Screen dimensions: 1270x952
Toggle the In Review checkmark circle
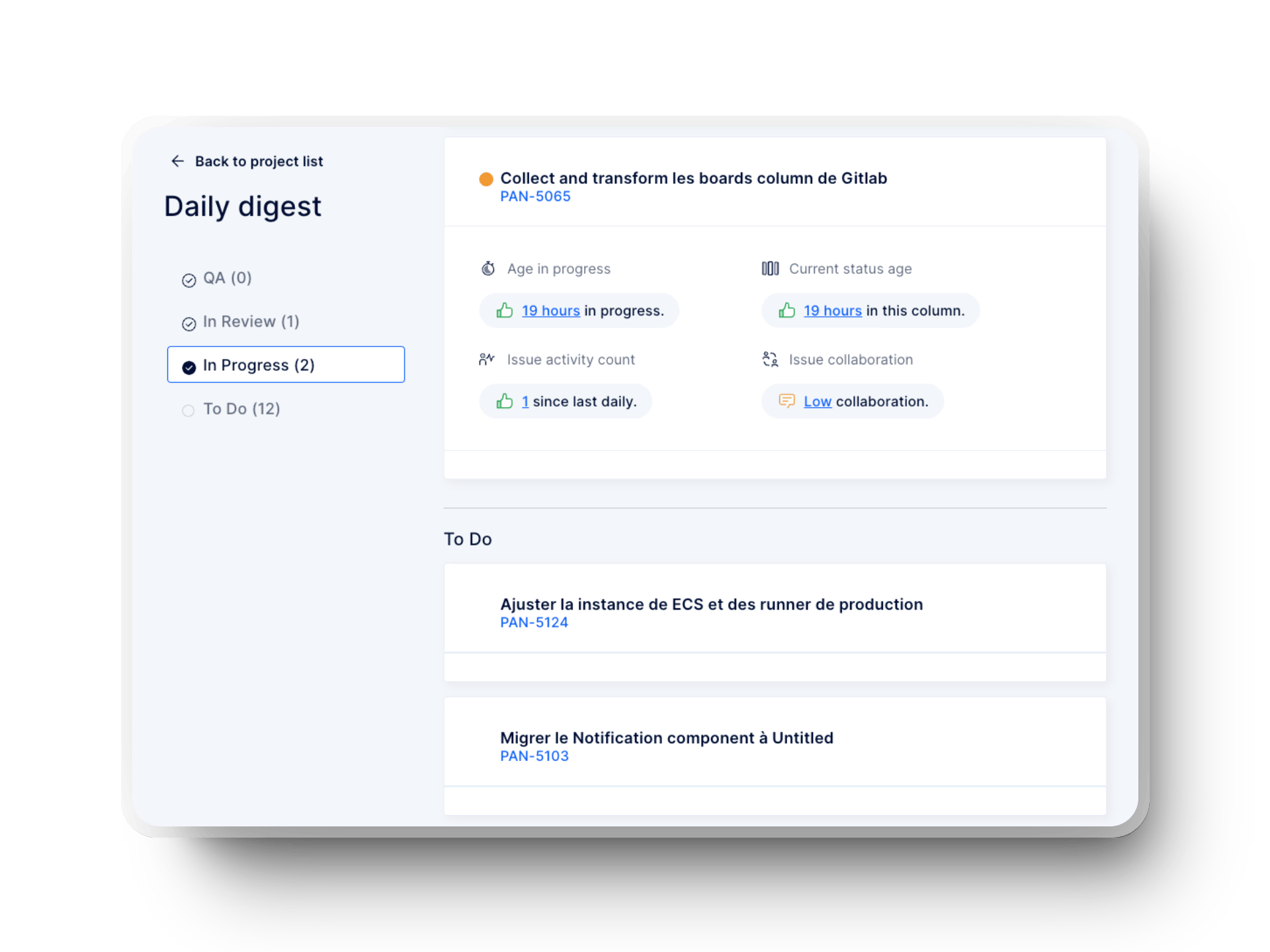pyautogui.click(x=188, y=323)
